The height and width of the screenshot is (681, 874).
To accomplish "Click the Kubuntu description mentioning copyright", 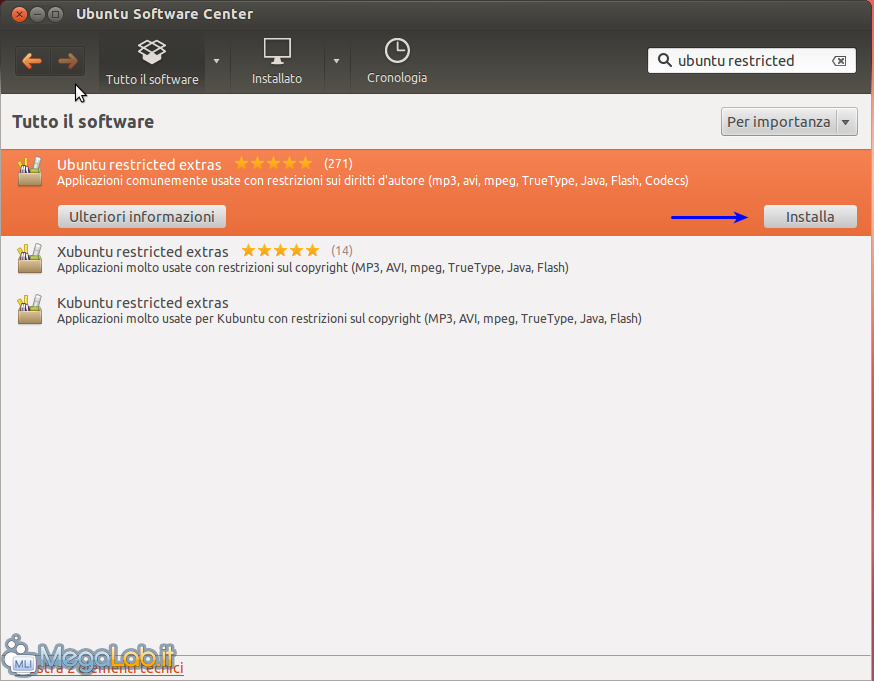I will pos(349,319).
